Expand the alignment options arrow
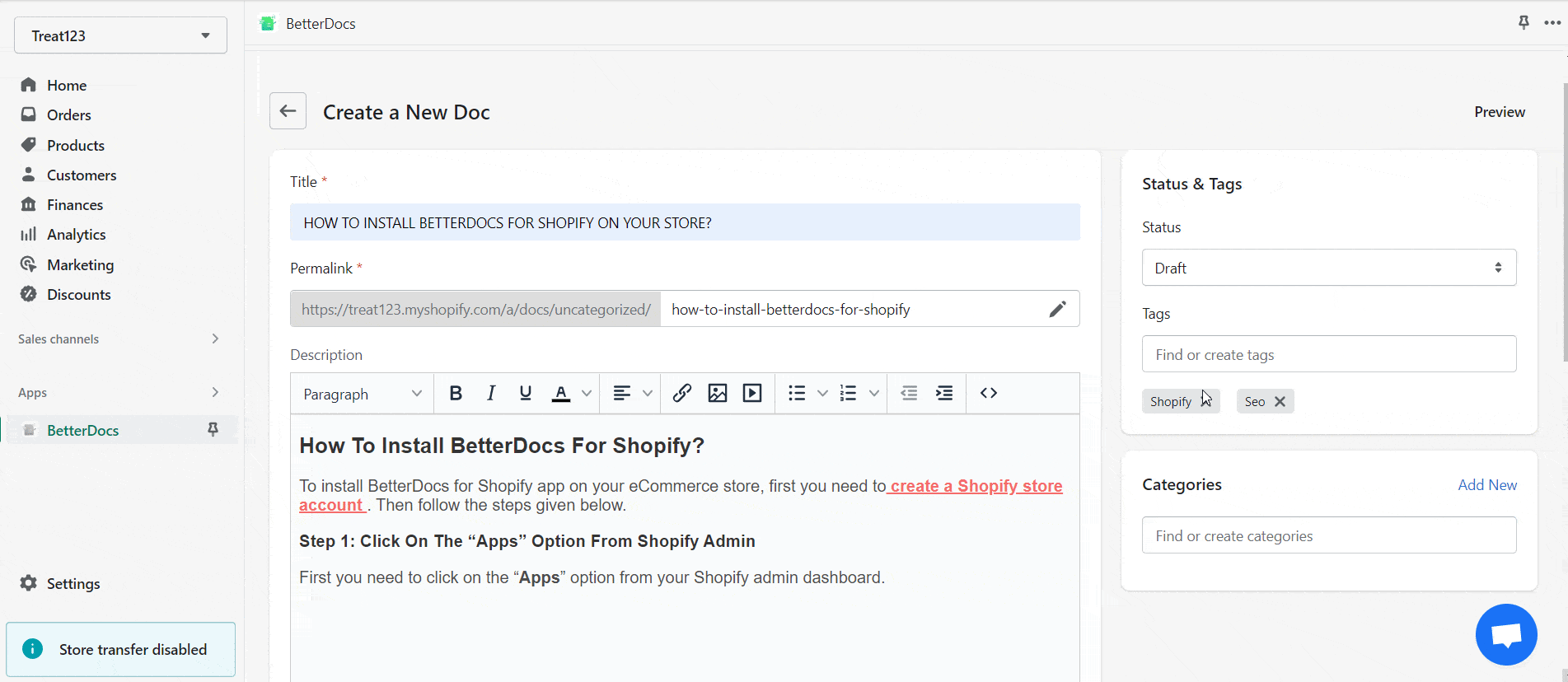Viewport: 1568px width, 682px height. click(x=648, y=394)
